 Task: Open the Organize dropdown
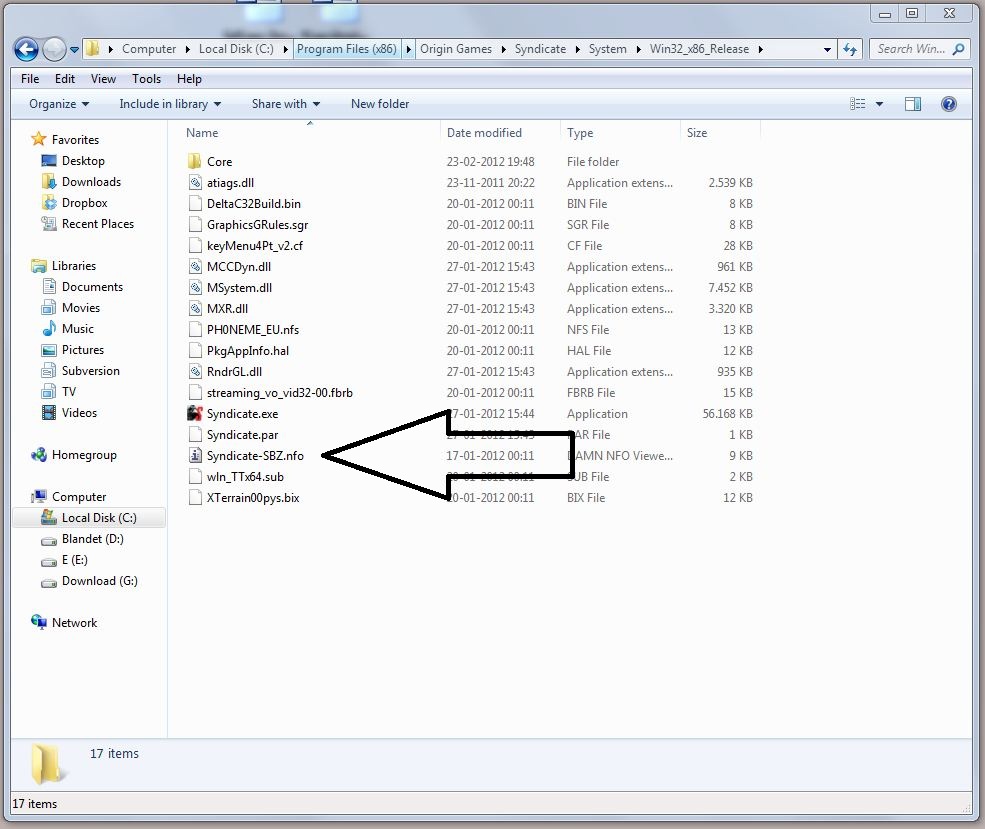tap(59, 104)
